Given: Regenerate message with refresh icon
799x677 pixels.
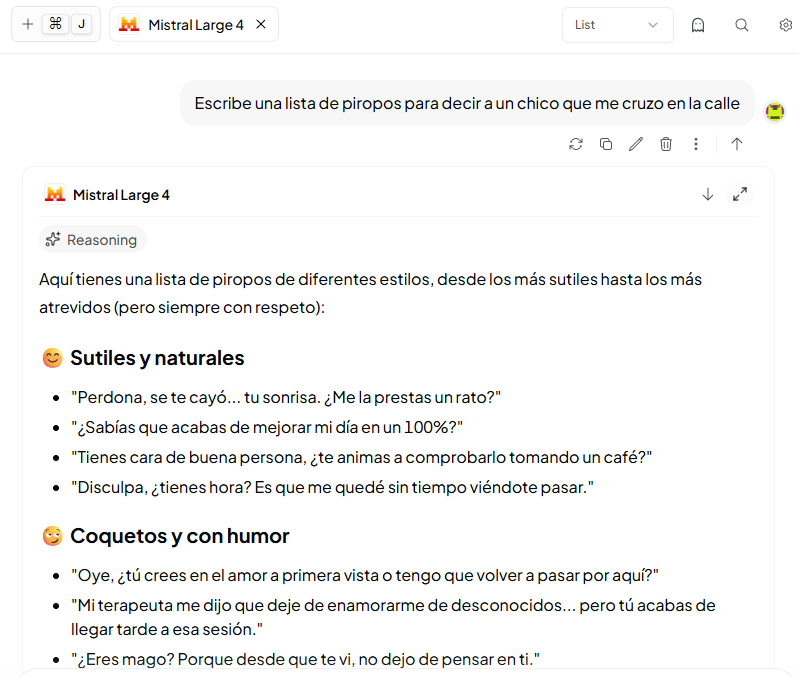Looking at the screenshot, I should (x=576, y=144).
